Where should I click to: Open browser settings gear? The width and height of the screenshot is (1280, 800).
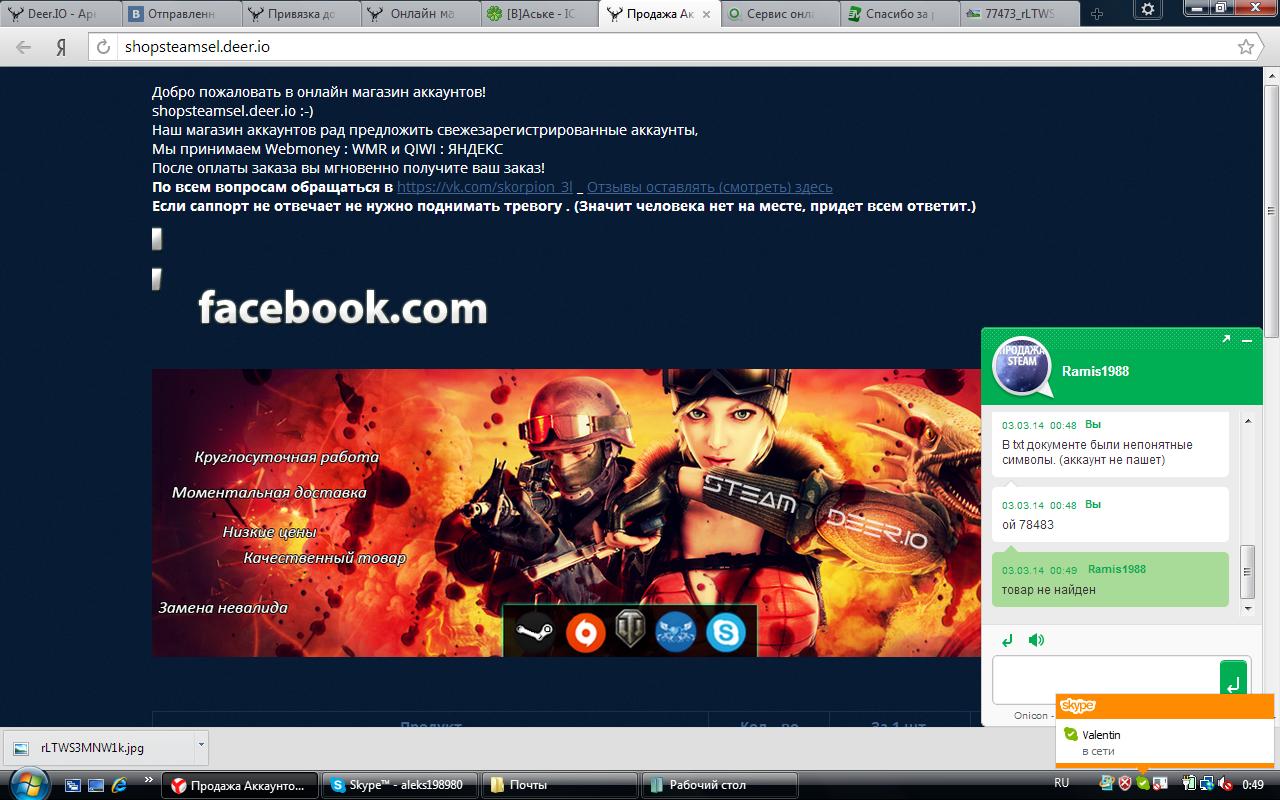(1148, 9)
